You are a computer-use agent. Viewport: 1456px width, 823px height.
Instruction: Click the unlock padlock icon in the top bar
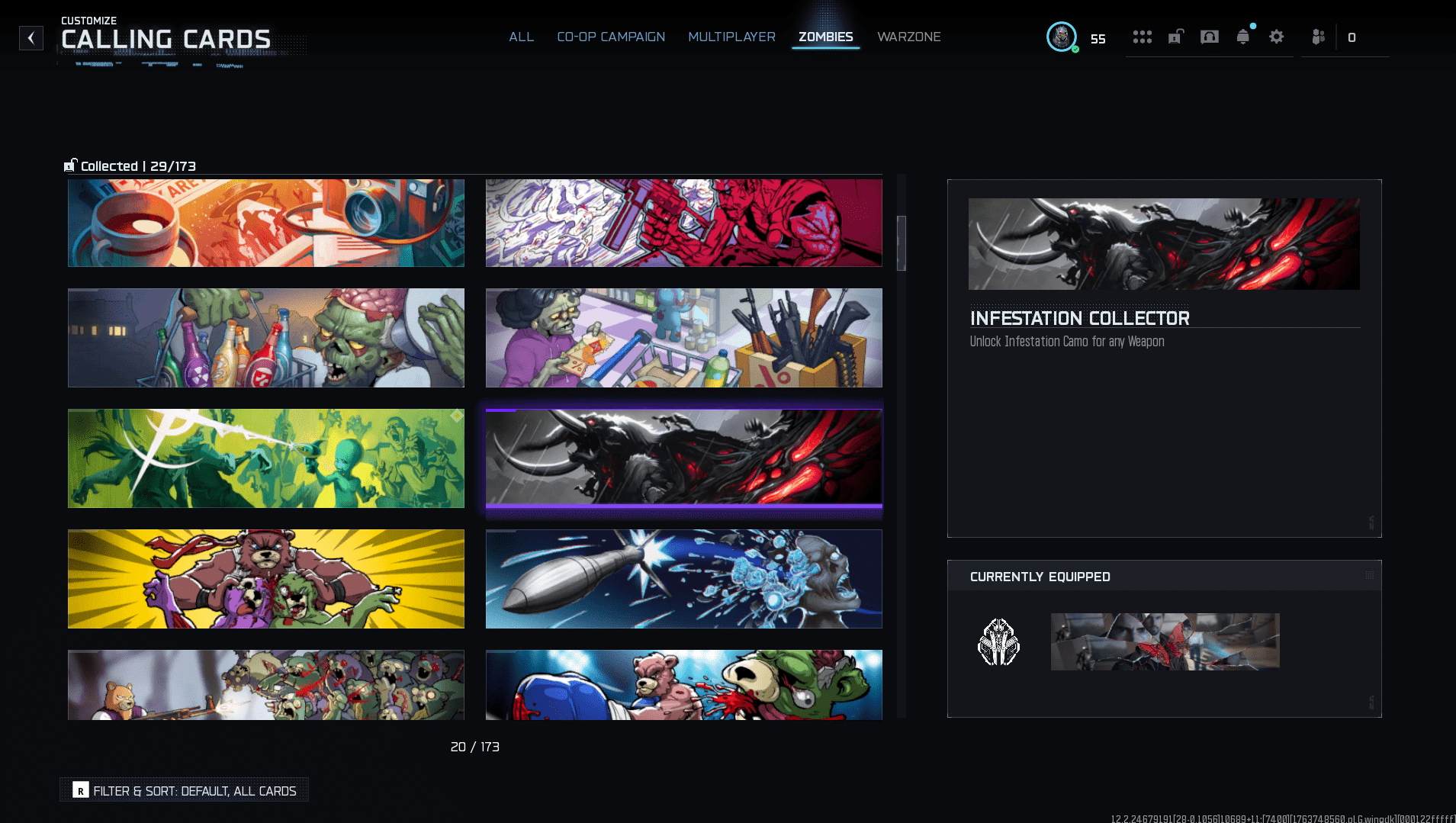(x=1175, y=37)
